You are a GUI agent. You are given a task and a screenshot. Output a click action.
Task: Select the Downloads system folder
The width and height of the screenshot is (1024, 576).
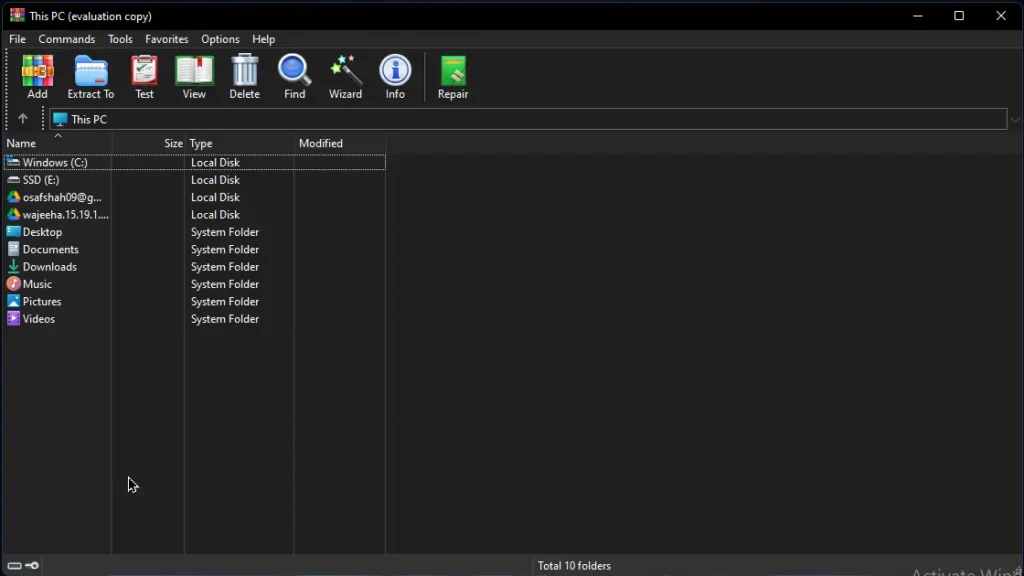(x=49, y=267)
